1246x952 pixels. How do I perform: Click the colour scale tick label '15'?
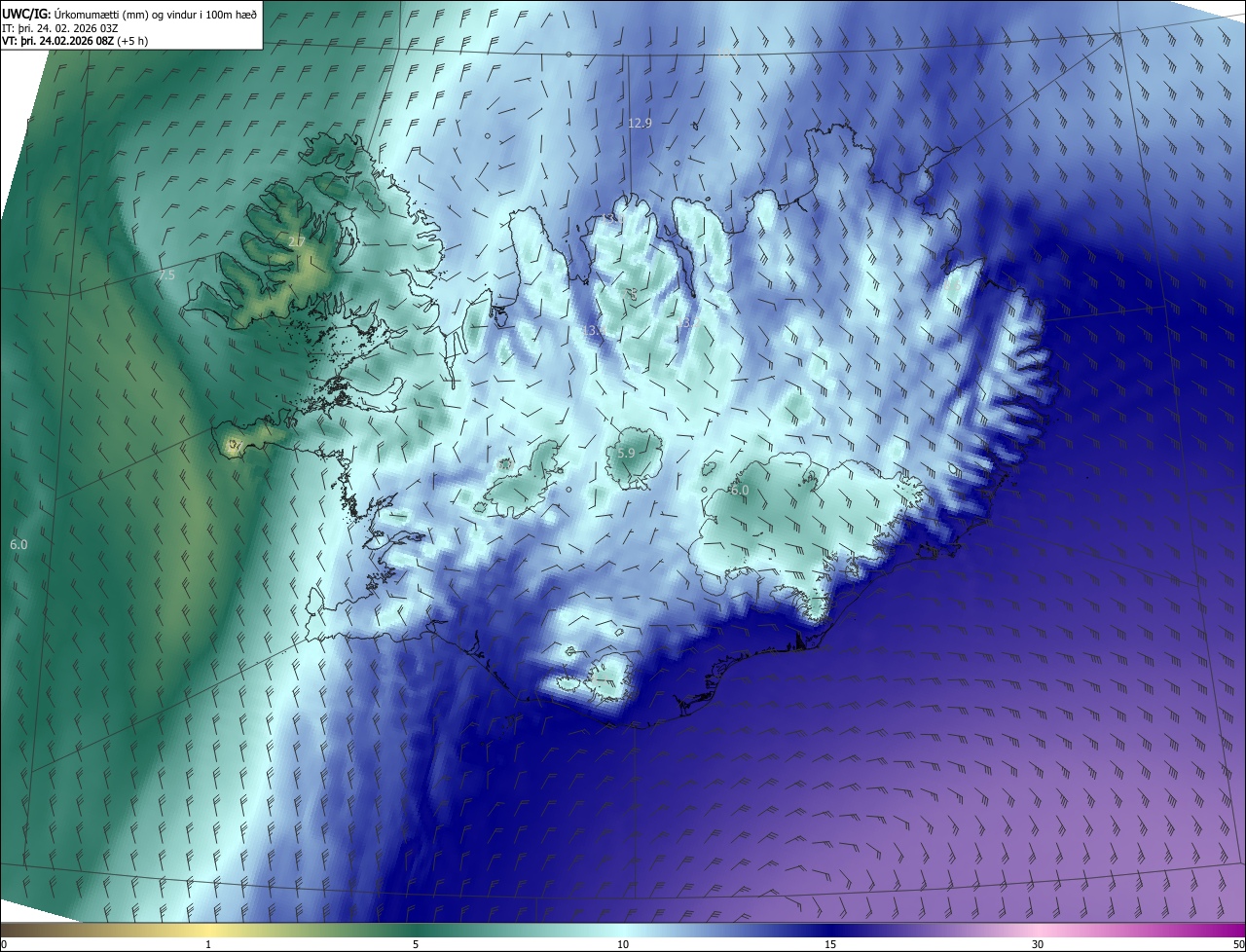pyautogui.click(x=830, y=944)
